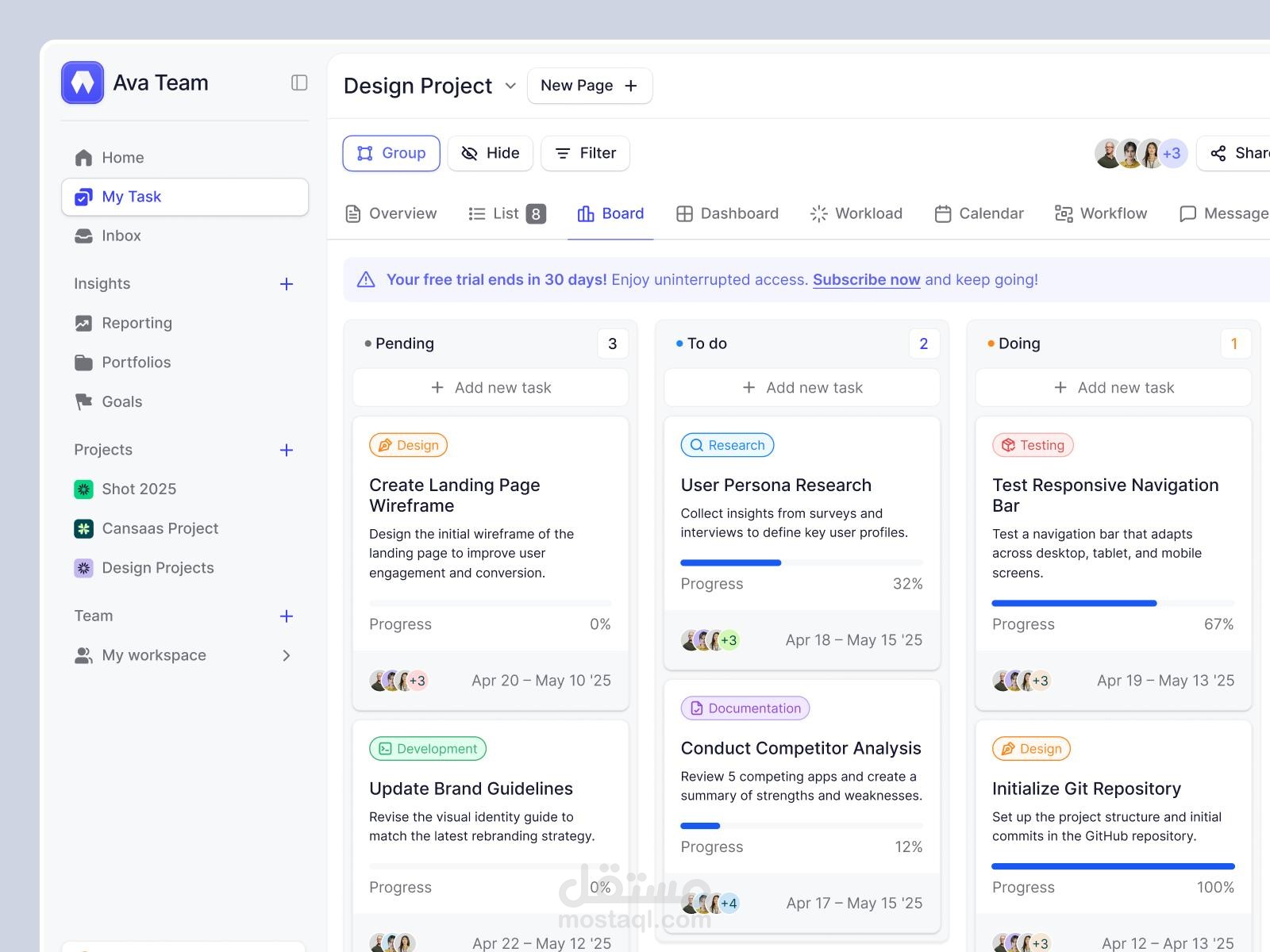Expand My workspace with the chevron

(x=287, y=655)
